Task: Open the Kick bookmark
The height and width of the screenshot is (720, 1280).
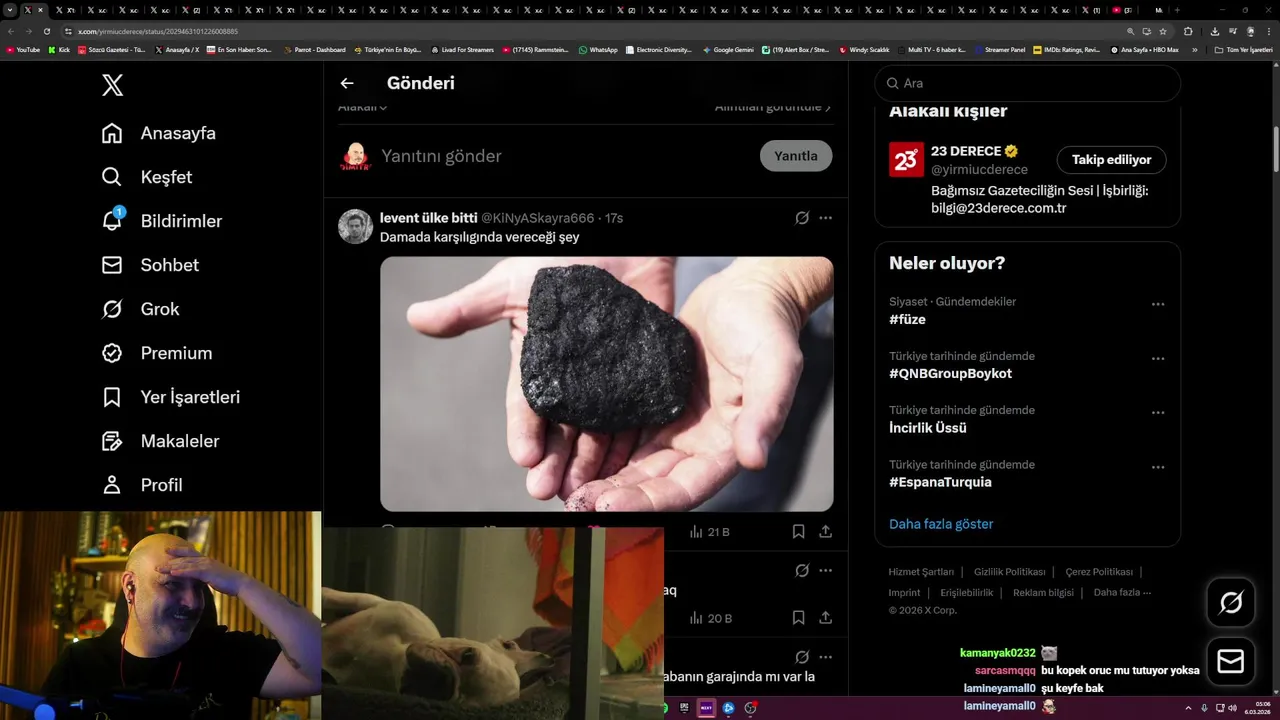Action: 59,49
